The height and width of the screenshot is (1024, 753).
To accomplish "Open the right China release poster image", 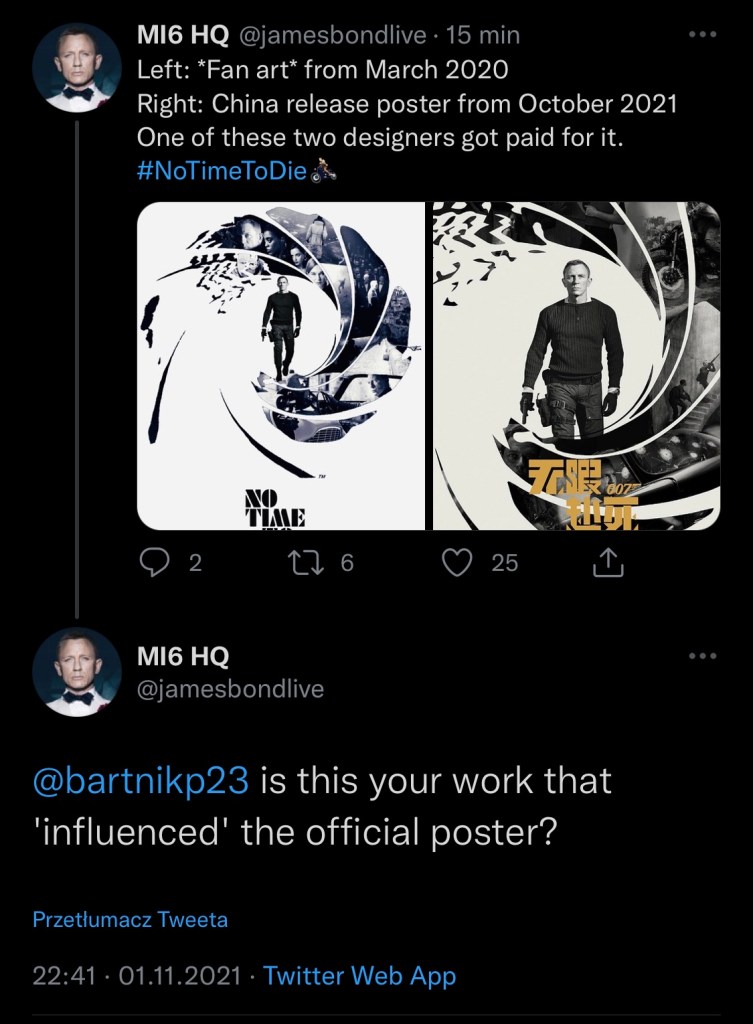I will point(576,366).
